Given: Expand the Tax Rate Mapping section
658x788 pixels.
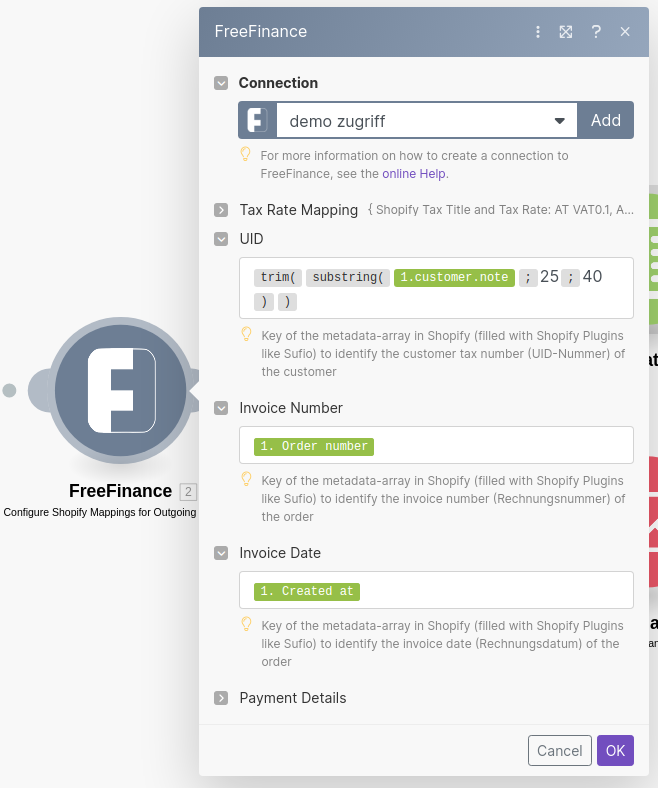Looking at the screenshot, I should pos(221,210).
